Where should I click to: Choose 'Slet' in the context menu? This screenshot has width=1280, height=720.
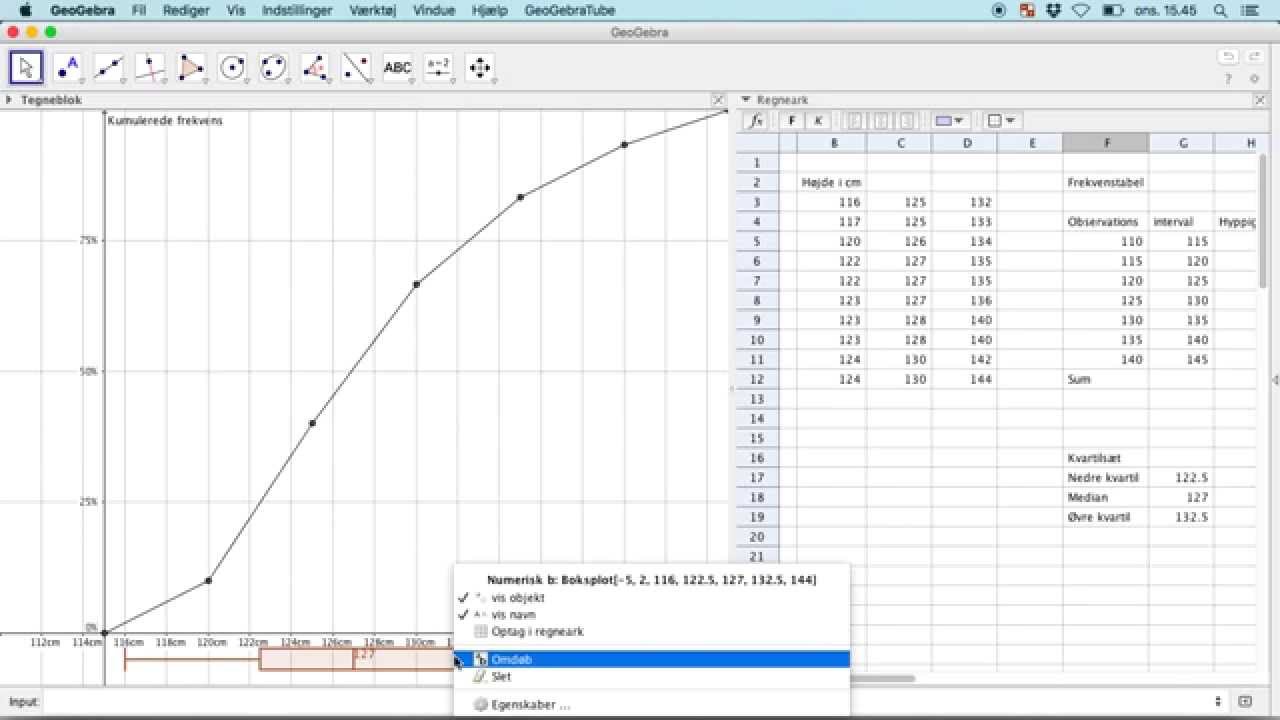(x=651, y=677)
